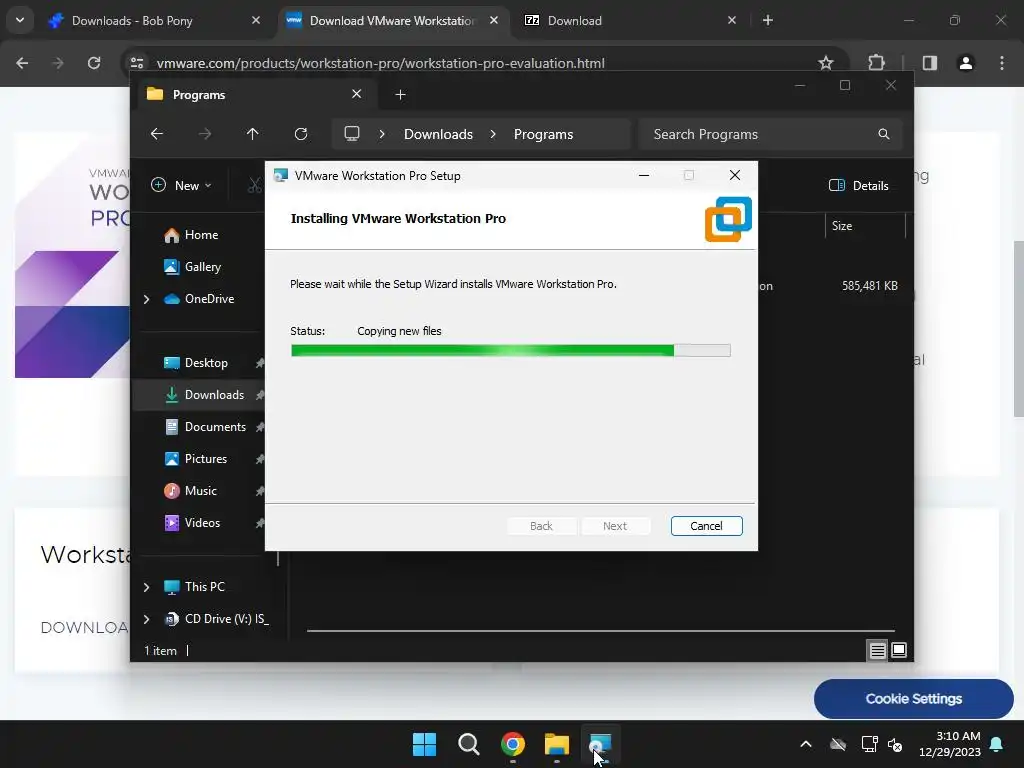Open Chrome three-dot menu
The width and height of the screenshot is (1024, 768).
point(1002,63)
